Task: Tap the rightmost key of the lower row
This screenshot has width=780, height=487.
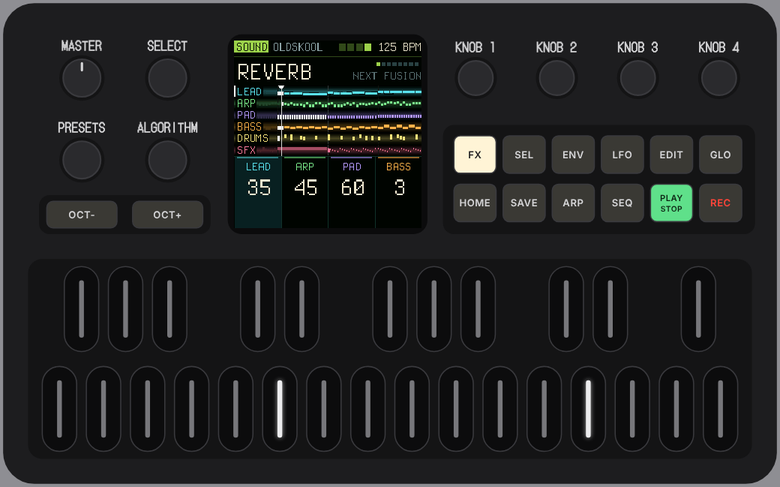Action: (x=720, y=409)
